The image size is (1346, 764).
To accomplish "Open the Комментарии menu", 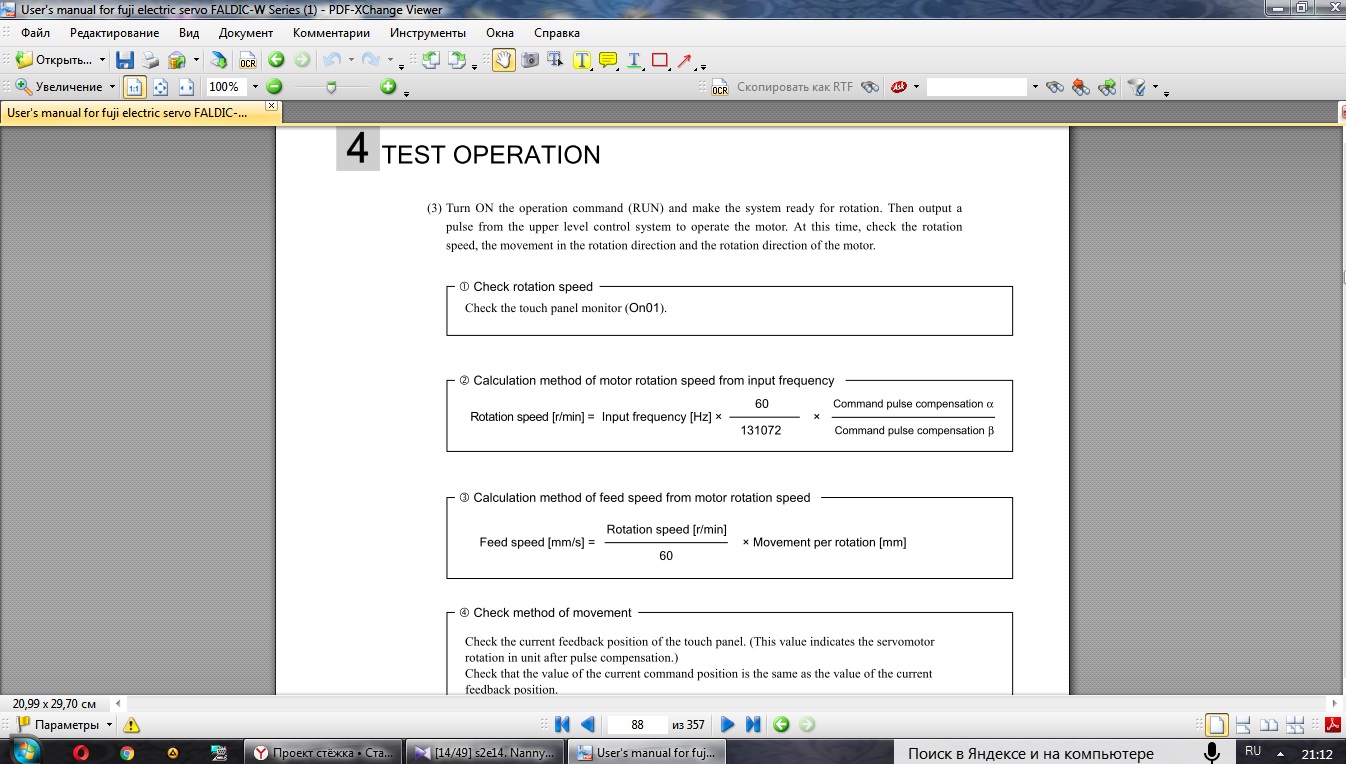I will click(x=331, y=33).
